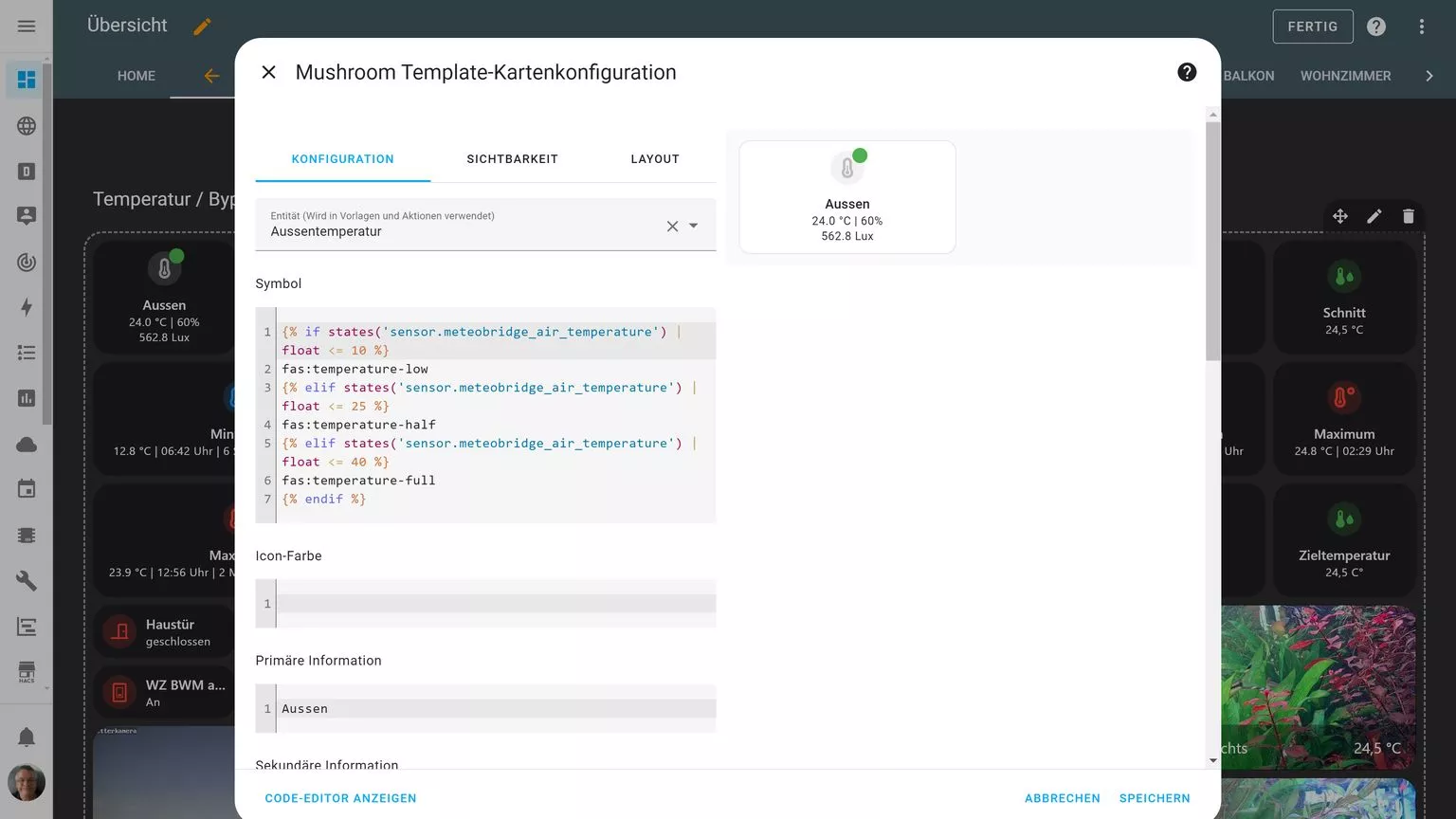Screen dimensions: 1456x819
Task: Open the HACS store icon
Action: (27, 671)
